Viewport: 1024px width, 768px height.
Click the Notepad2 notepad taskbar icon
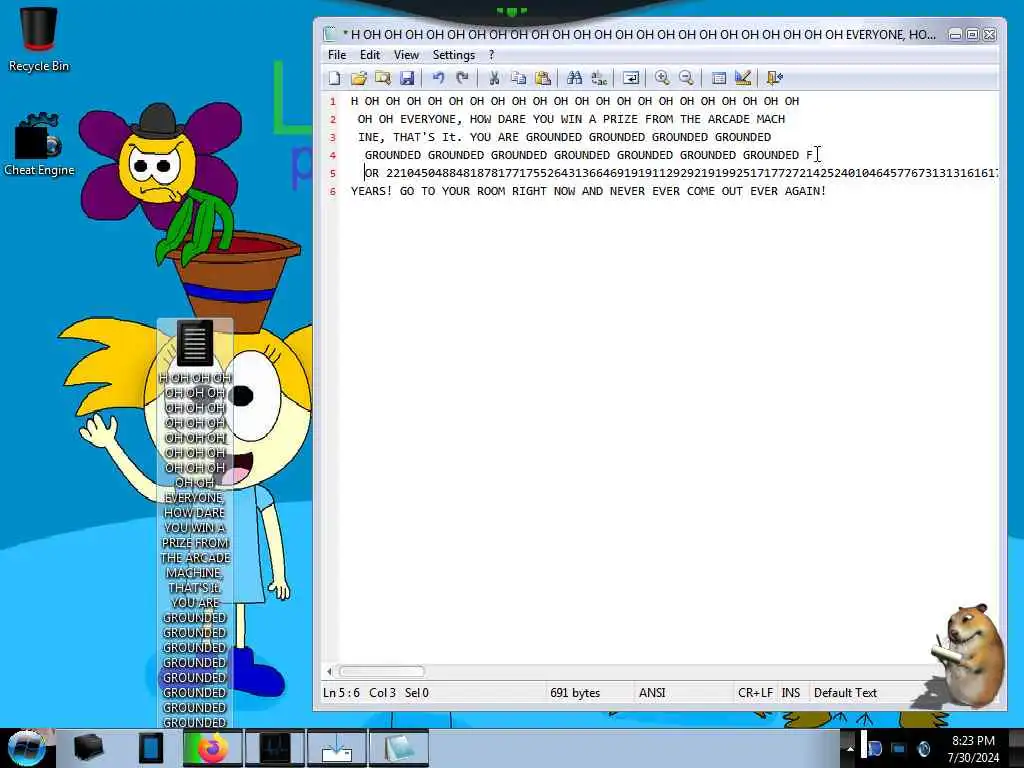(x=398, y=748)
